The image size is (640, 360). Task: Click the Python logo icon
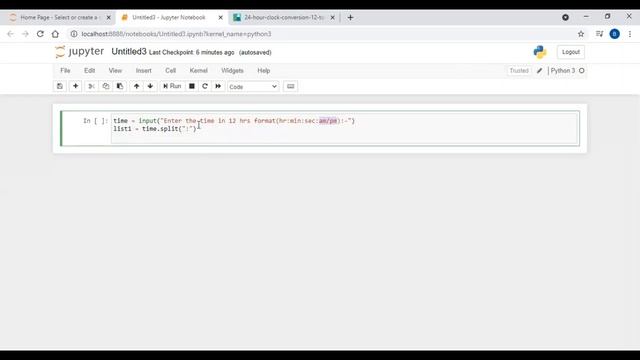click(540, 52)
